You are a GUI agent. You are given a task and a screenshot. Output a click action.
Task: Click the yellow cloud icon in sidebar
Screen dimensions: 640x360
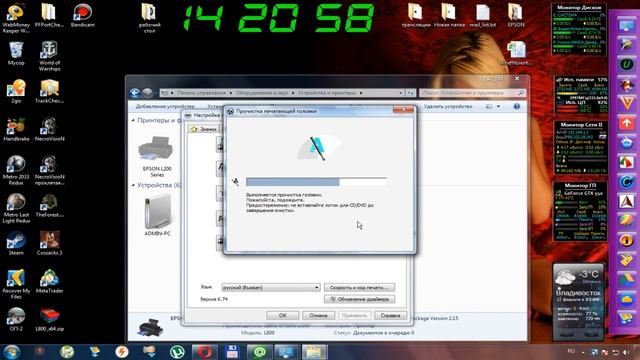point(627,299)
